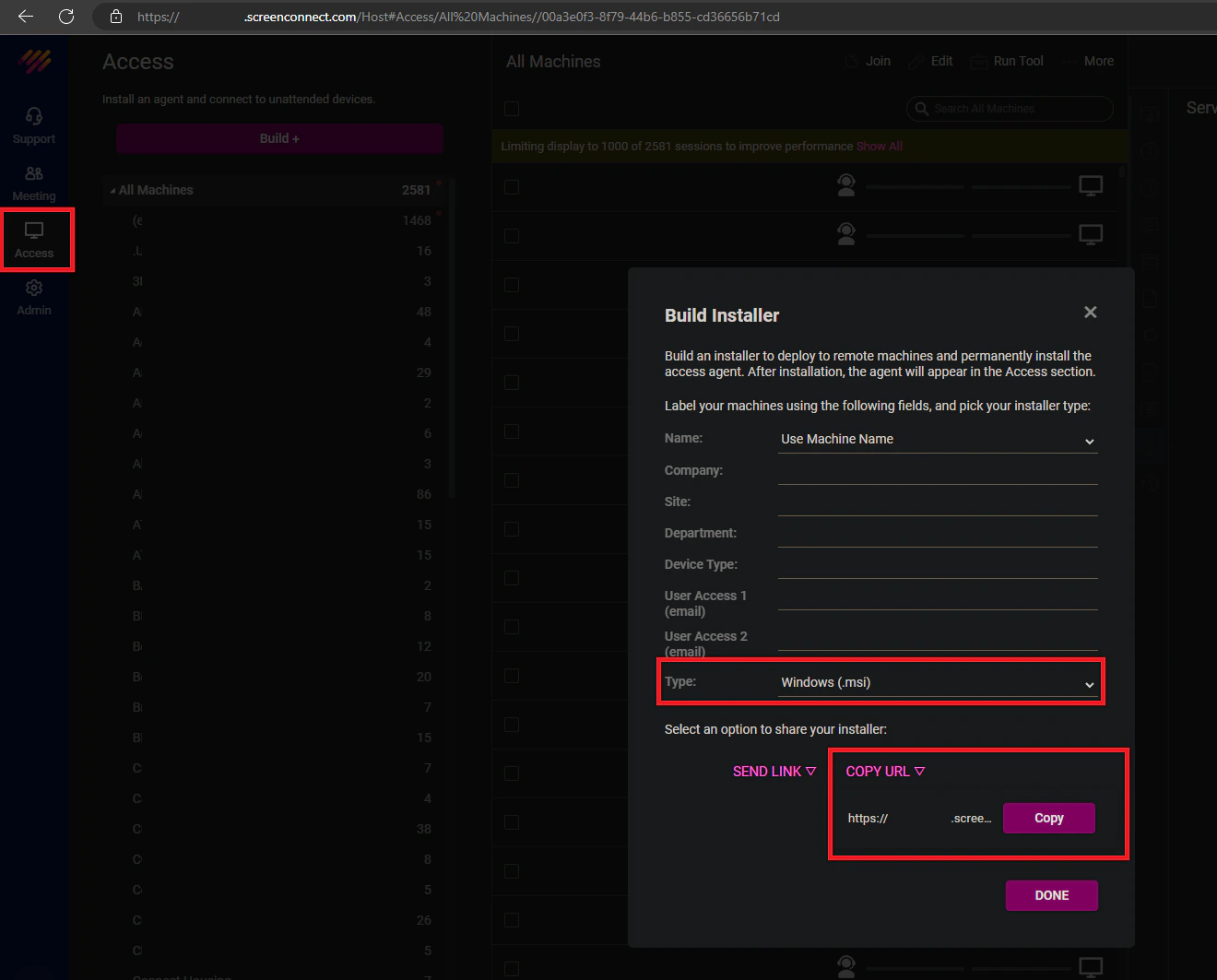Click the User Access 1 email field
This screenshot has height=980, width=1217.
tap(938, 597)
